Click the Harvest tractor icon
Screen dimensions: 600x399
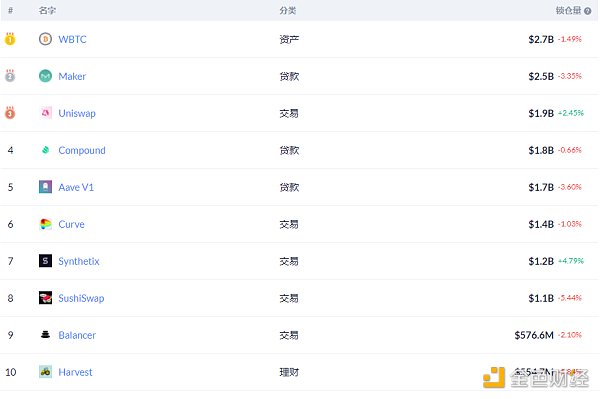pyautogui.click(x=45, y=371)
